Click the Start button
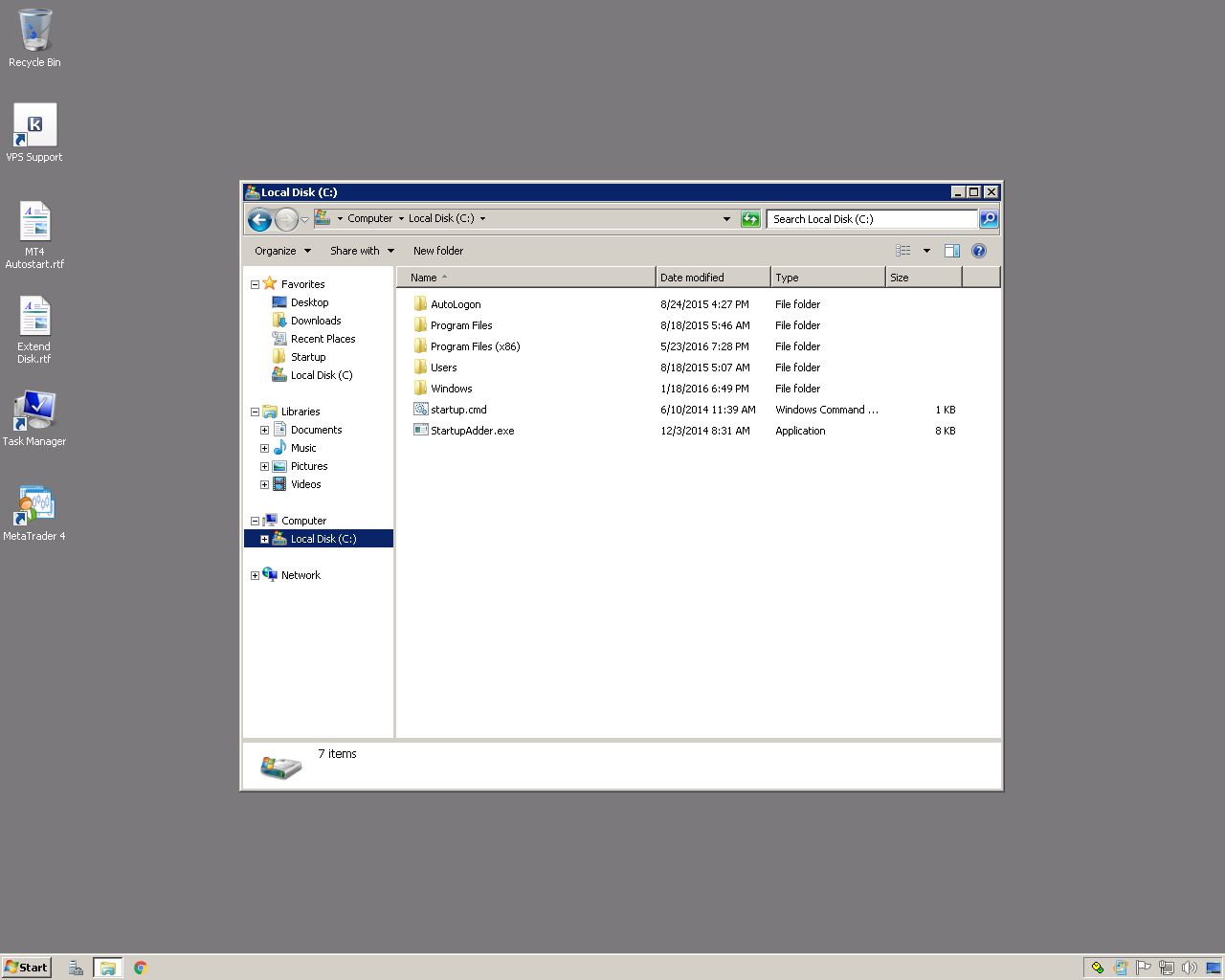Viewport: 1225px width, 980px height. click(26, 968)
